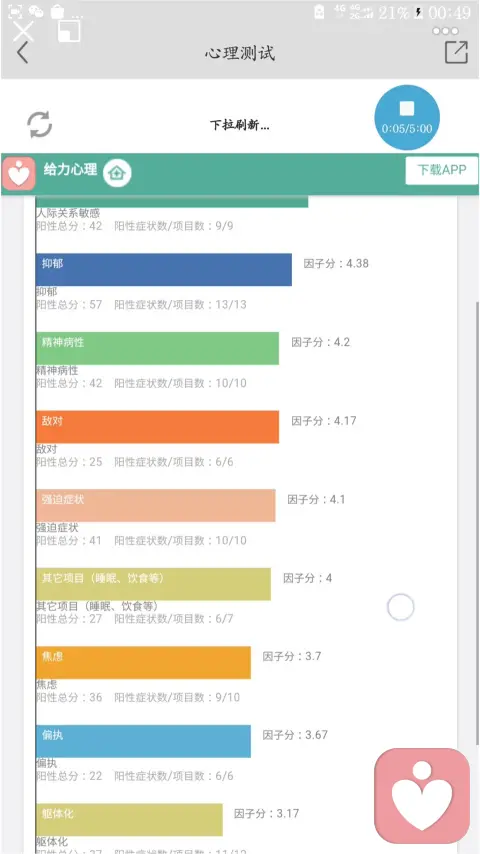Click the large pink heart app icon
Image resolution: width=480 pixels, height=854 pixels.
(422, 796)
